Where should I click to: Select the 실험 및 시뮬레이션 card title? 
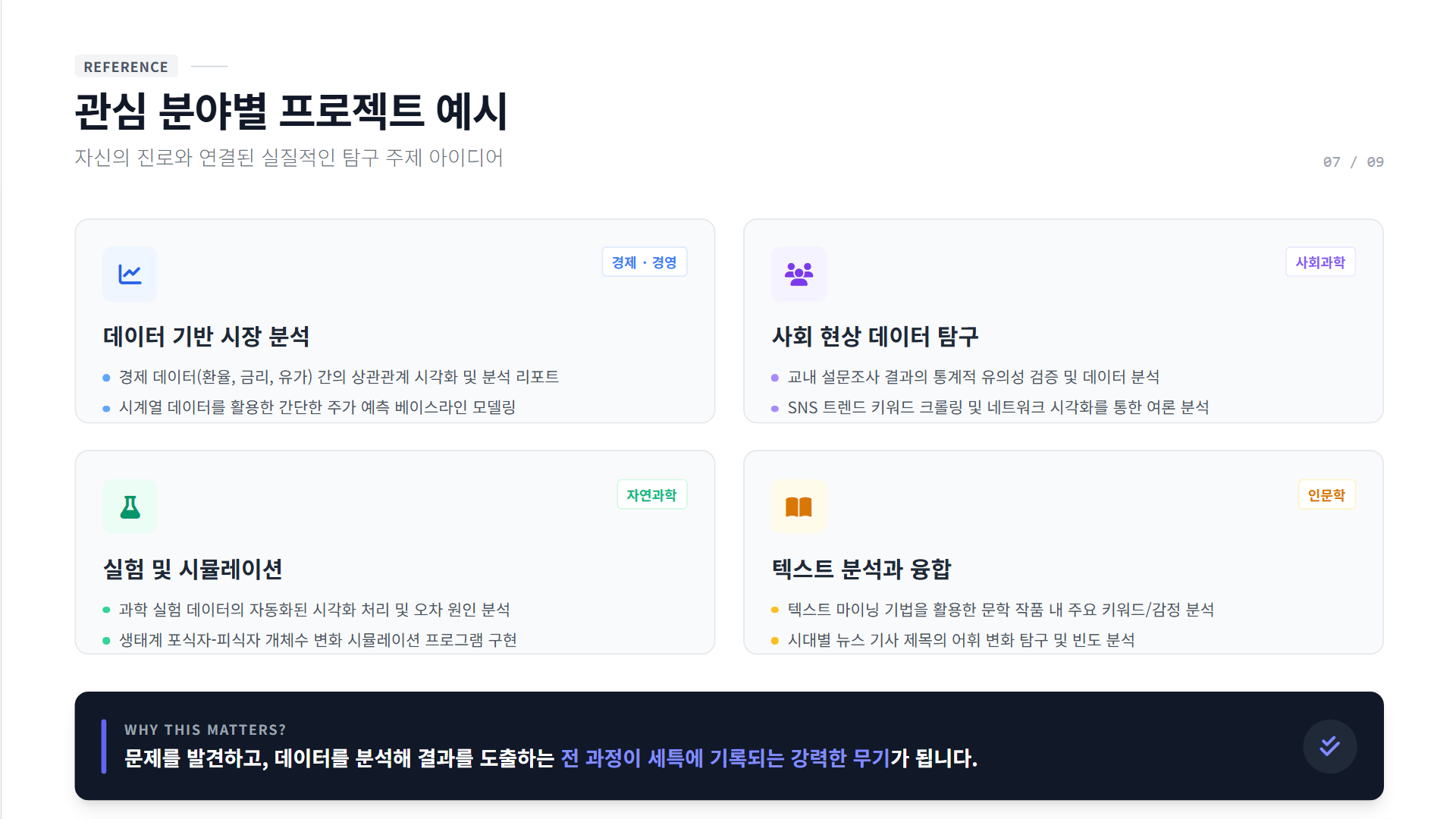[x=193, y=570]
